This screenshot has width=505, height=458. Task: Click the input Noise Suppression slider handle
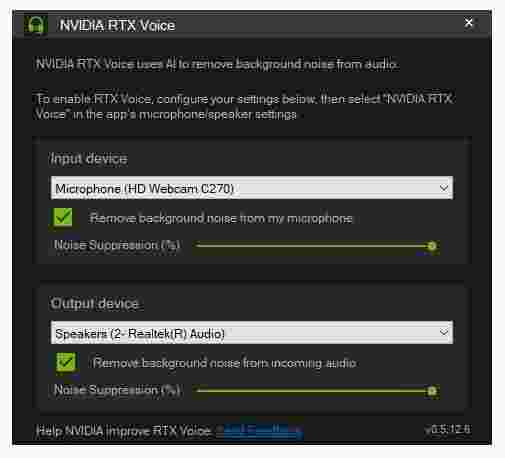click(432, 246)
